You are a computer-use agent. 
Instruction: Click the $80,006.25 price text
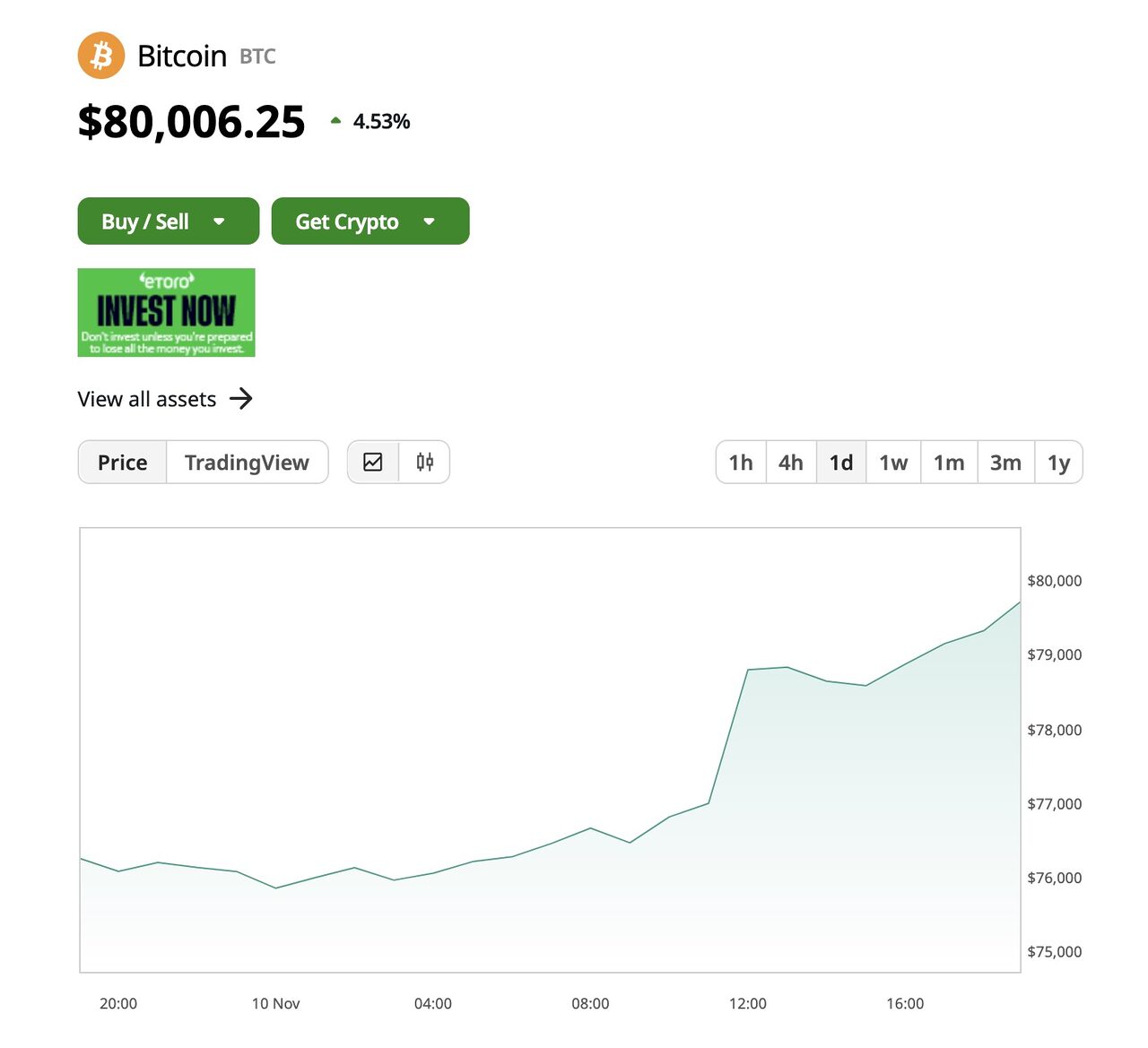(x=191, y=122)
